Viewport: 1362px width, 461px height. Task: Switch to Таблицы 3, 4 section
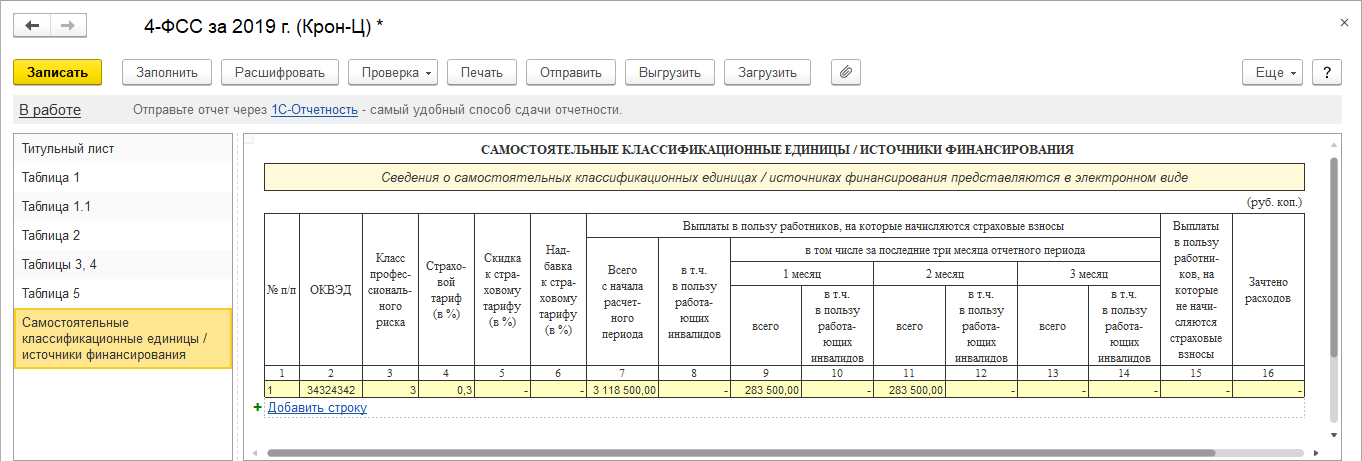(x=122, y=265)
